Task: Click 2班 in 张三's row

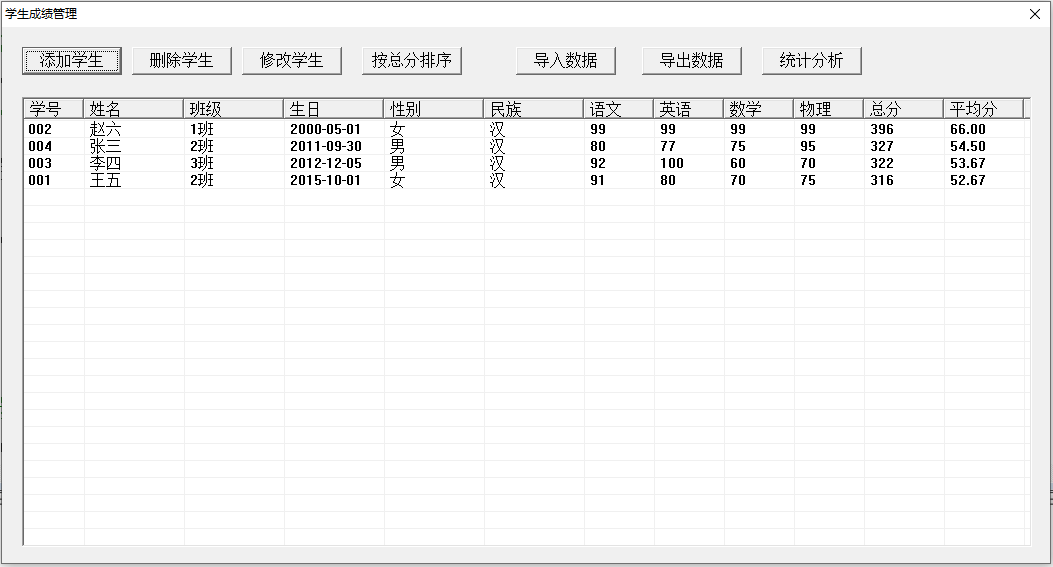Action: coord(201,146)
